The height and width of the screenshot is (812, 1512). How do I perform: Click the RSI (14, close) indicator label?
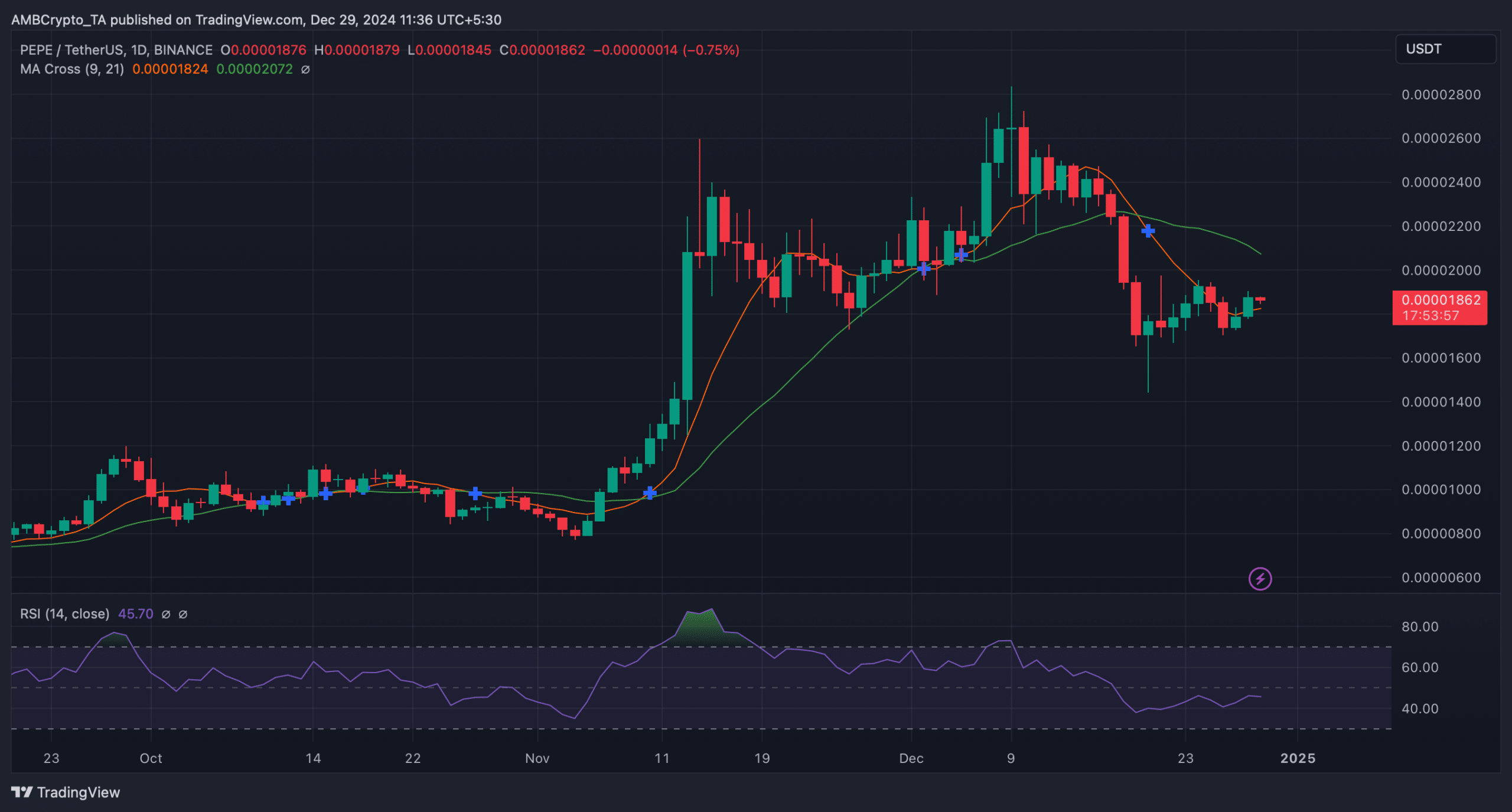point(64,614)
